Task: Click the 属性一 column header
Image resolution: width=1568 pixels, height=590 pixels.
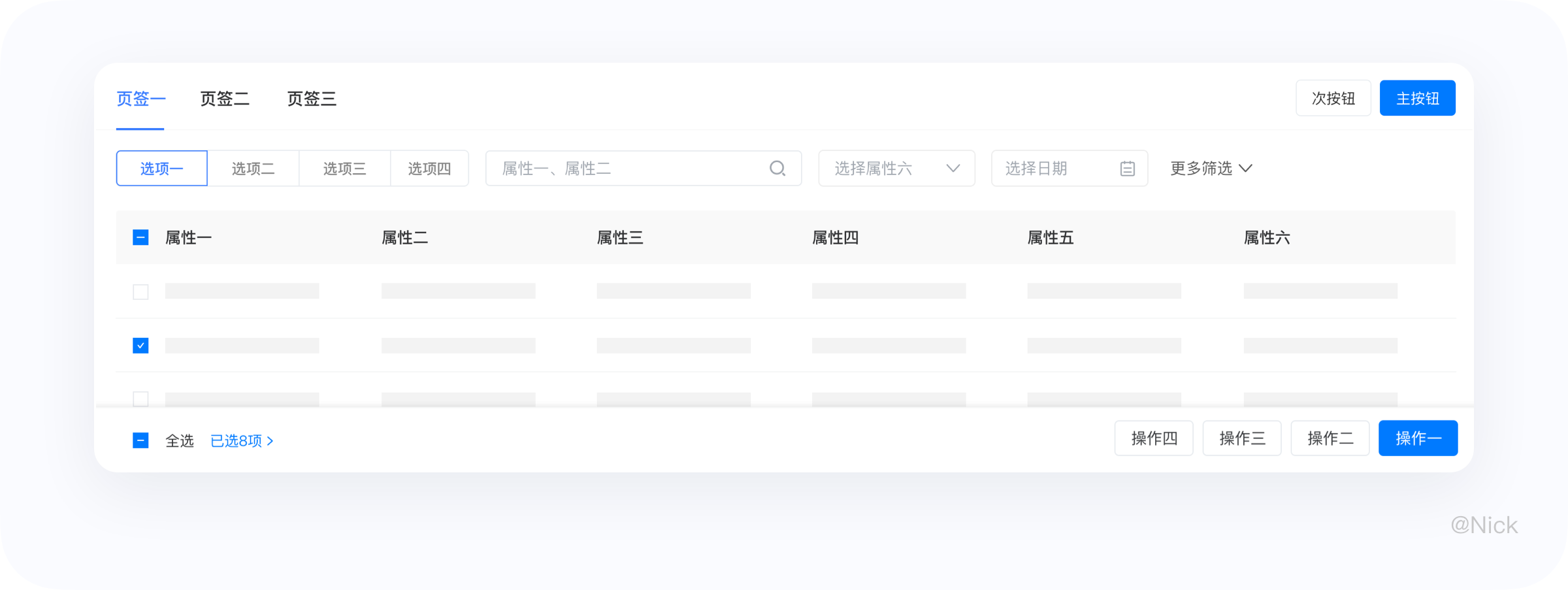Action: [188, 238]
